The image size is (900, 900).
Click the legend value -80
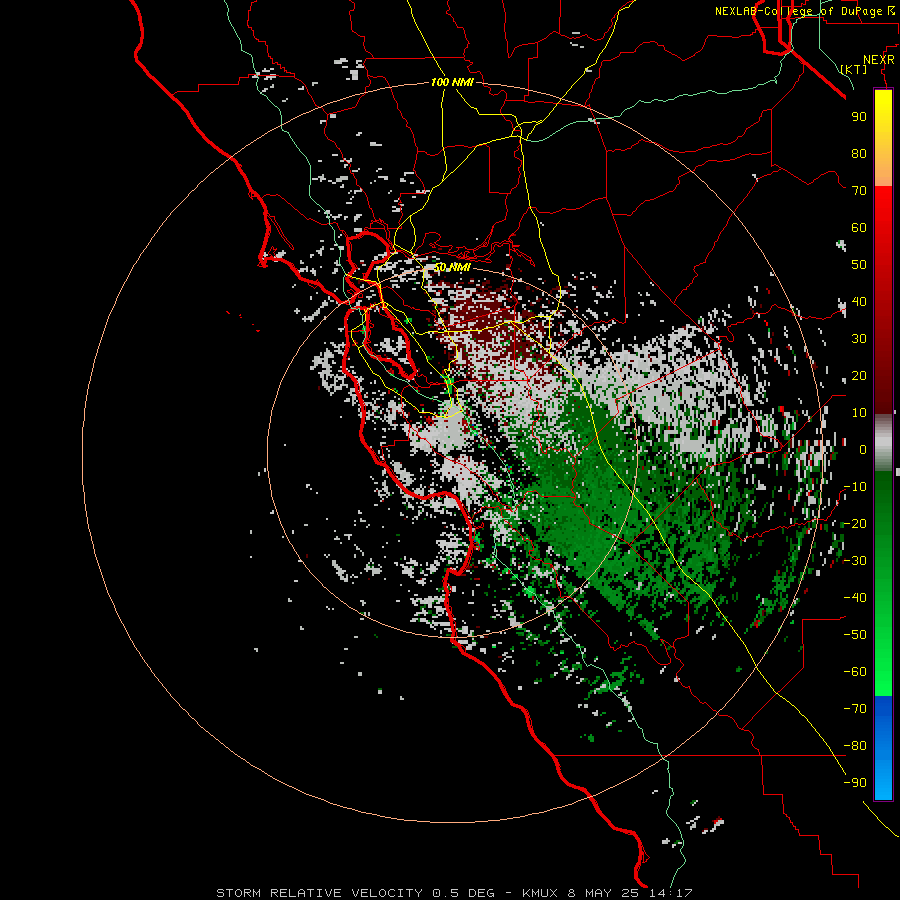pos(855,746)
